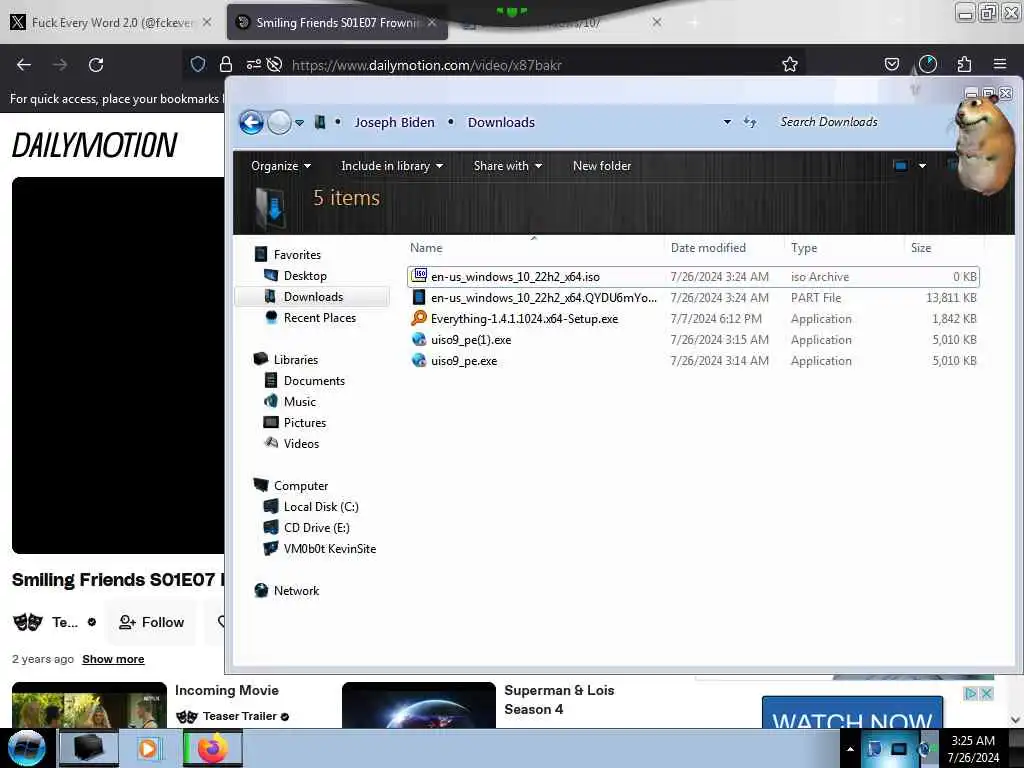Select Downloads in the breadcrumb path

coord(501,123)
